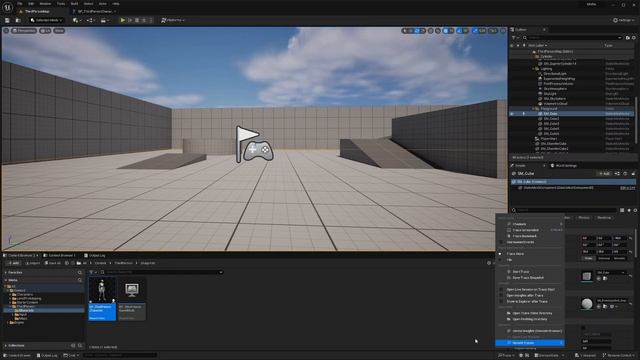Collapse the Playground folder in Outliner
Image resolution: width=640 pixels, height=360 pixels.
click(533, 109)
